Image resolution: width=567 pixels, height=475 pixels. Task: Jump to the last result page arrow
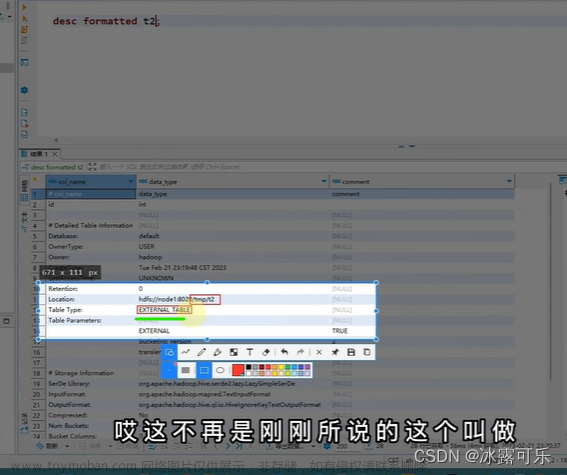click(x=239, y=446)
